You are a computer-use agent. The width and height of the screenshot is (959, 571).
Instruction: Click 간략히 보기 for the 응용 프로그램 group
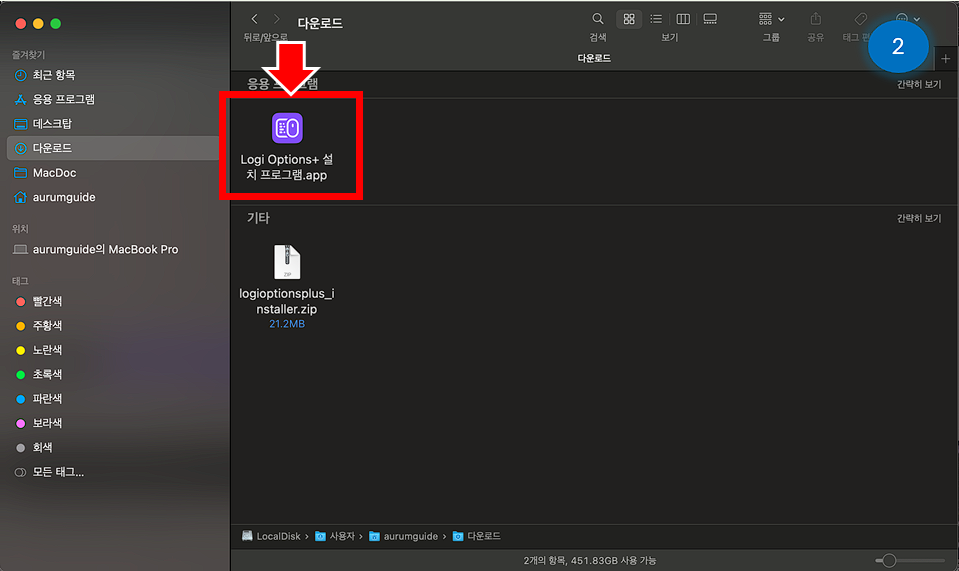pyautogui.click(x=919, y=84)
